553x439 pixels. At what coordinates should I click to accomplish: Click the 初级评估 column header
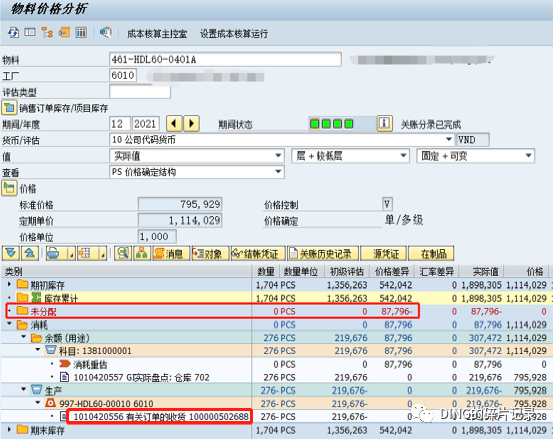coord(346,272)
